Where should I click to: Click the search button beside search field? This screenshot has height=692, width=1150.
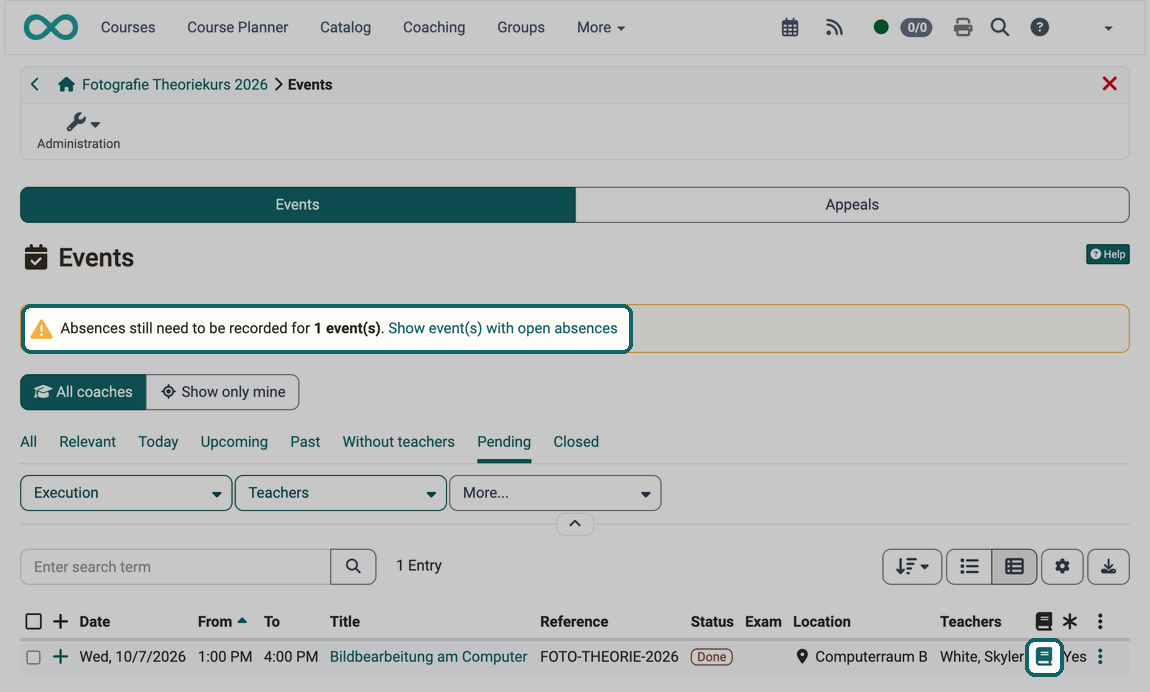353,567
